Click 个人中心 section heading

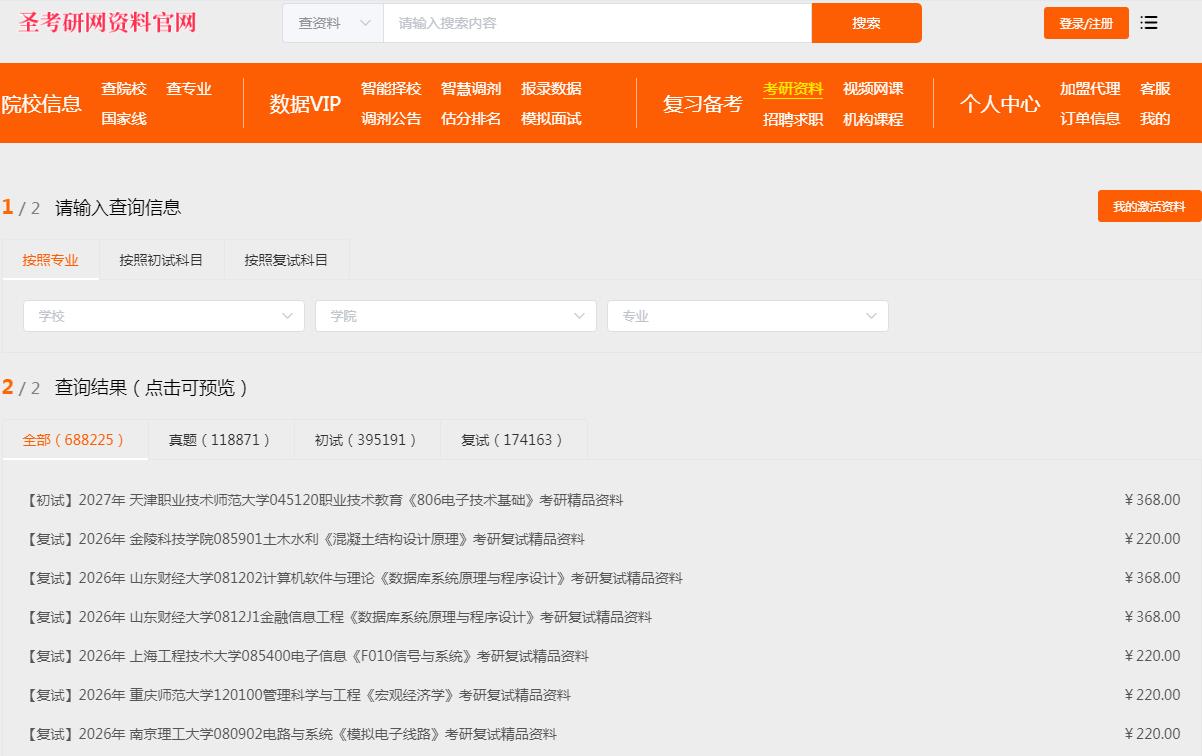click(x=1000, y=104)
